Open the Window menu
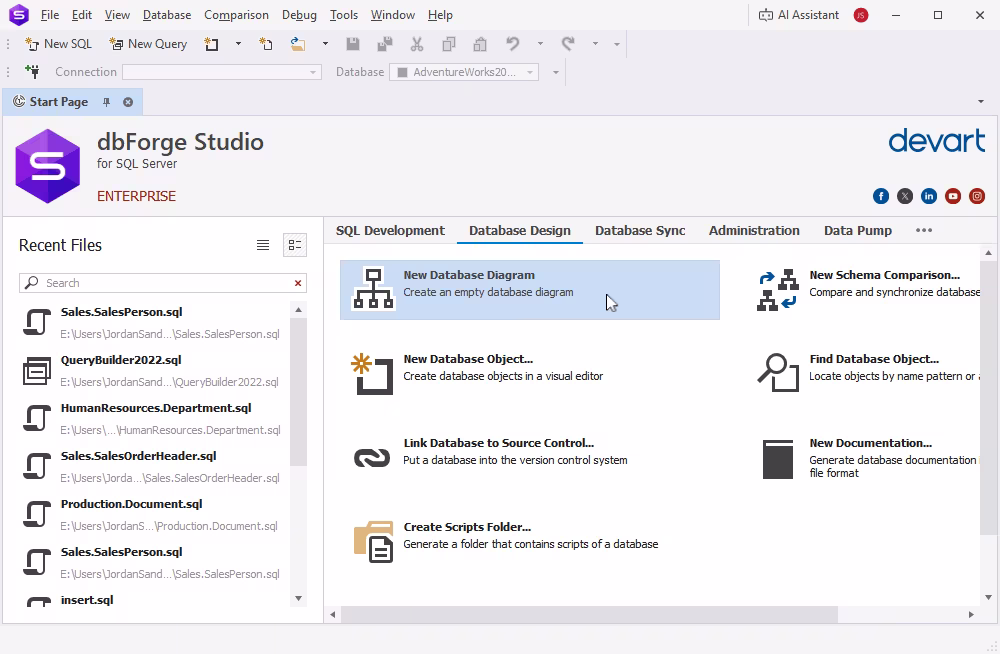 [392, 15]
